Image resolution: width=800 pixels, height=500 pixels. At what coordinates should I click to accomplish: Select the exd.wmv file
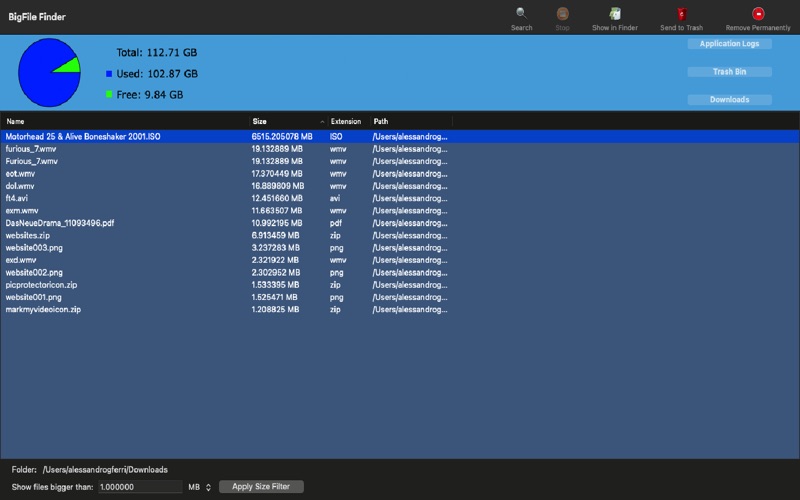tap(400, 260)
